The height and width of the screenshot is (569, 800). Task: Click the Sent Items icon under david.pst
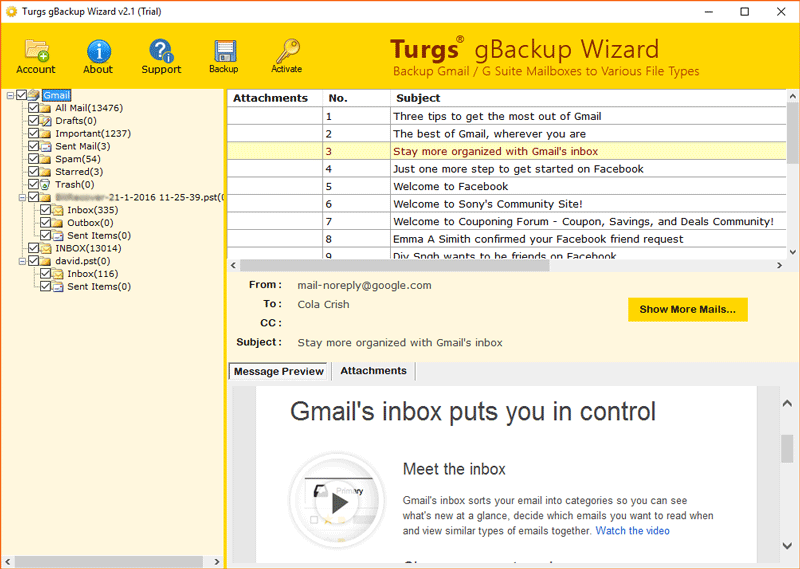(58, 287)
